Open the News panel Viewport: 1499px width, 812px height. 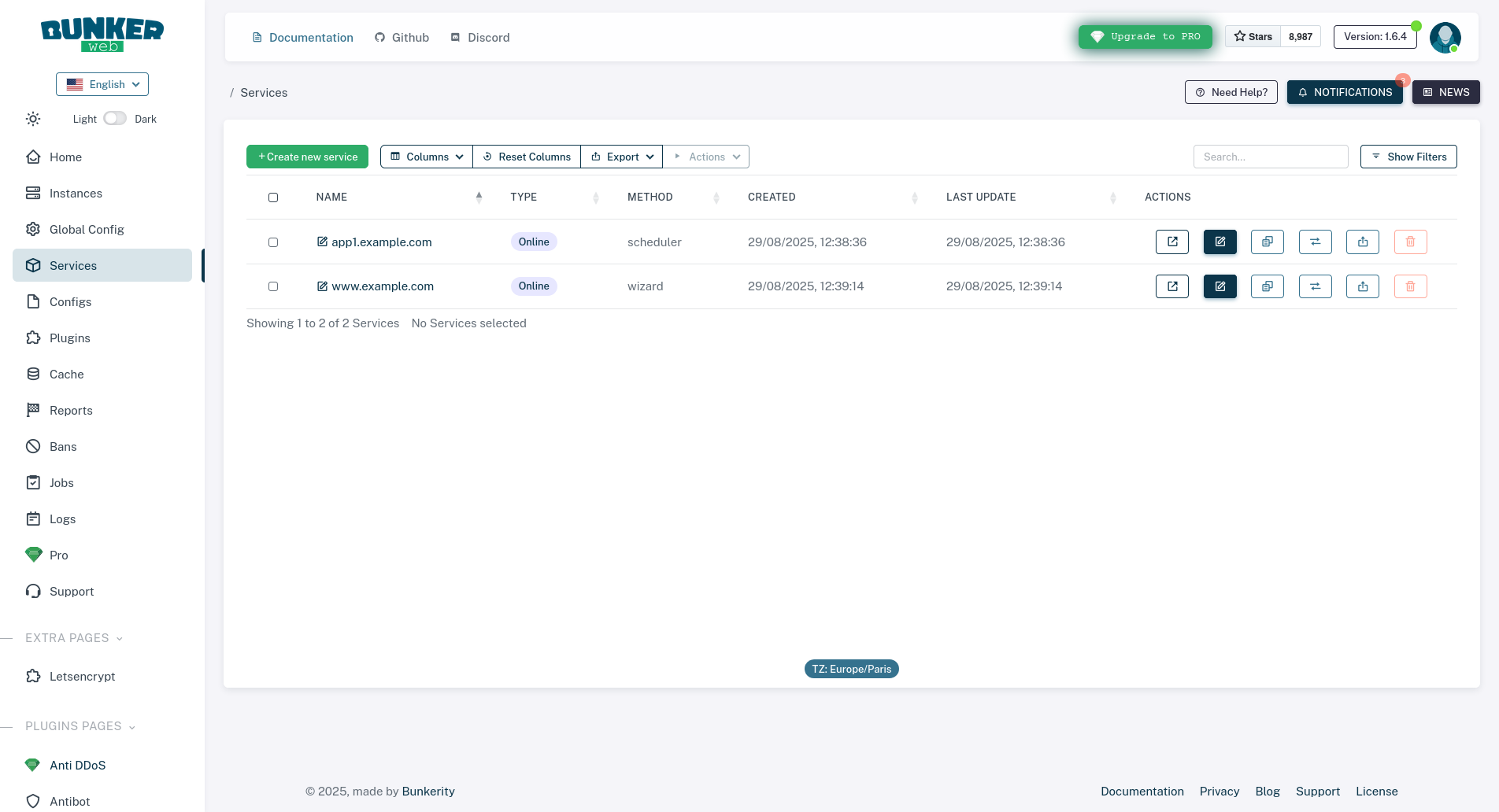pyautogui.click(x=1445, y=92)
